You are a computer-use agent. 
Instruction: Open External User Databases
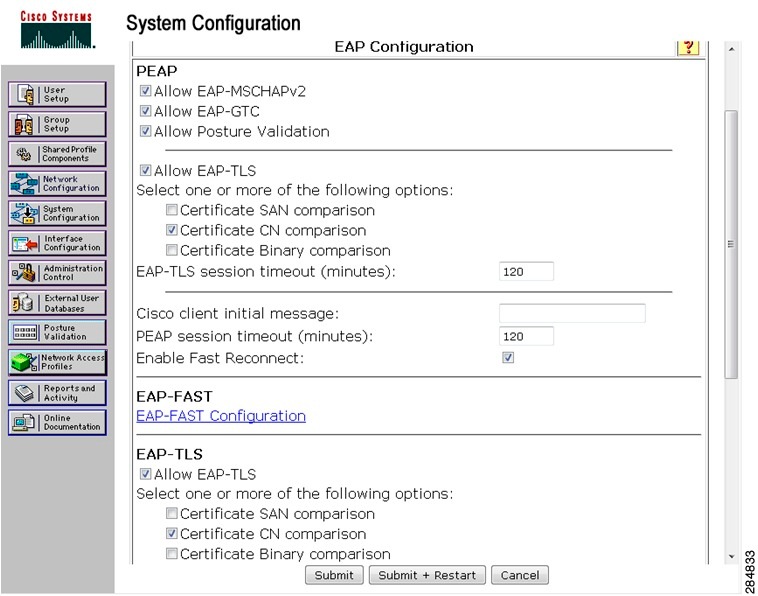(x=57, y=303)
